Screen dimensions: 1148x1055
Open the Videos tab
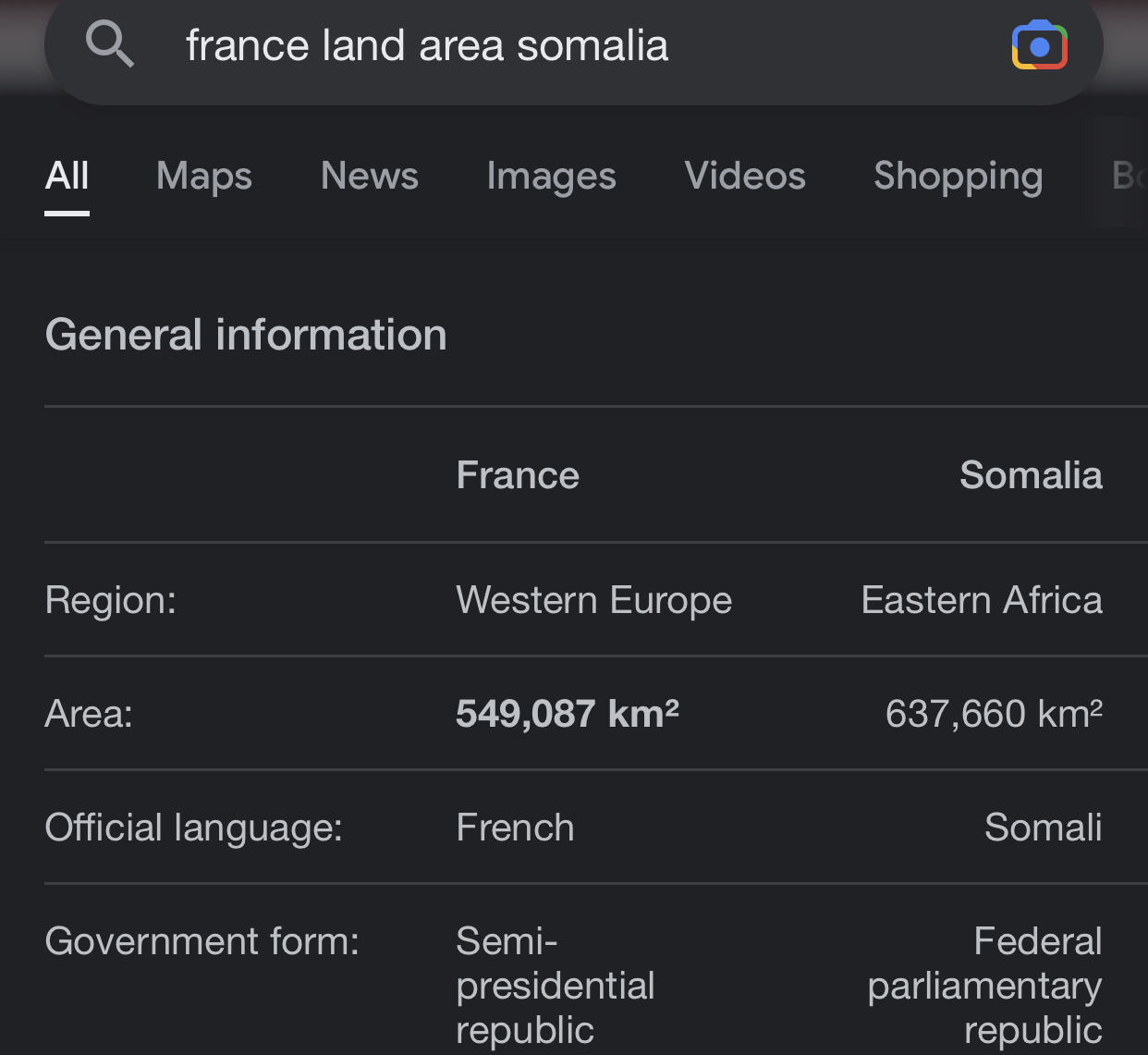click(x=745, y=176)
